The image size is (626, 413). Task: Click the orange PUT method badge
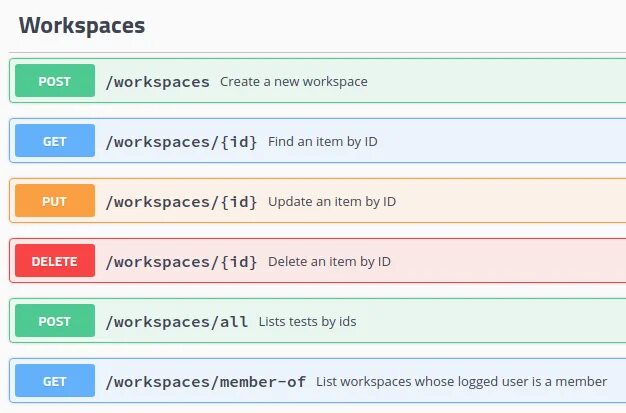[55, 201]
